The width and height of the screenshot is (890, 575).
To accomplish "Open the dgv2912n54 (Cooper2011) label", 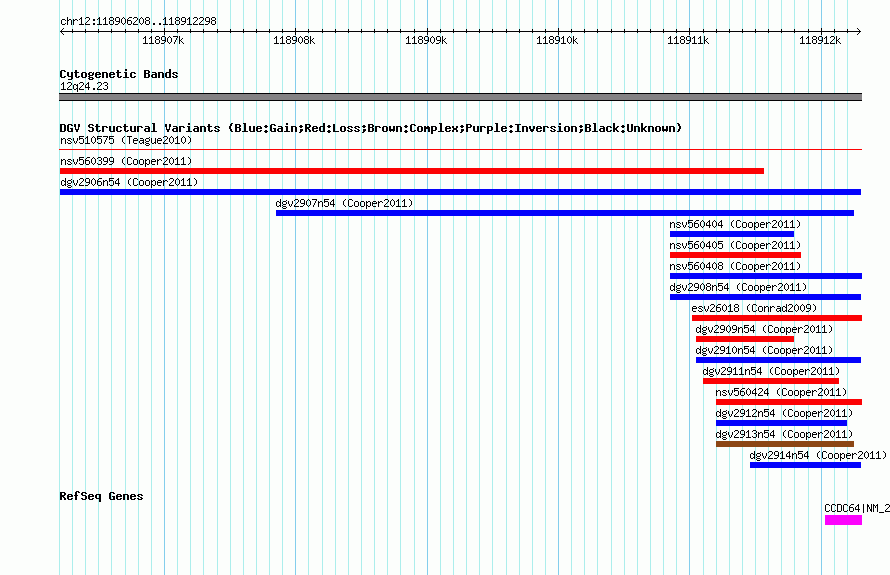I will click(x=784, y=413).
